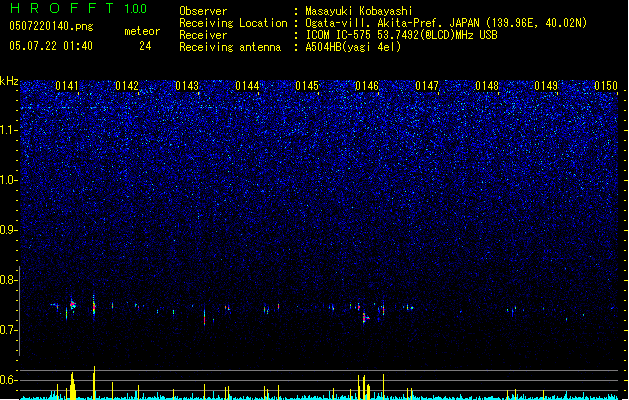The height and width of the screenshot is (400, 629).
Task: Click the vertical meteor echo streak after 0143
Action: coord(205,317)
